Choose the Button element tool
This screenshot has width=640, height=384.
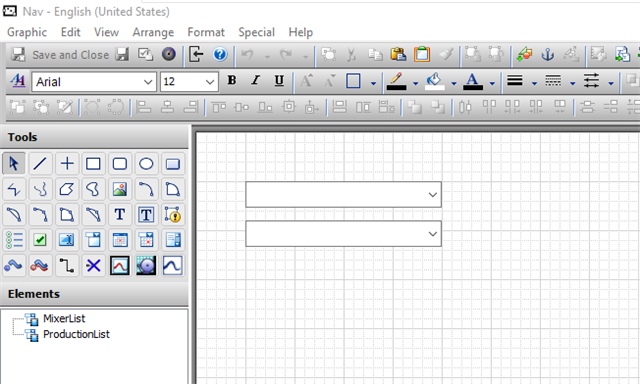point(173,164)
